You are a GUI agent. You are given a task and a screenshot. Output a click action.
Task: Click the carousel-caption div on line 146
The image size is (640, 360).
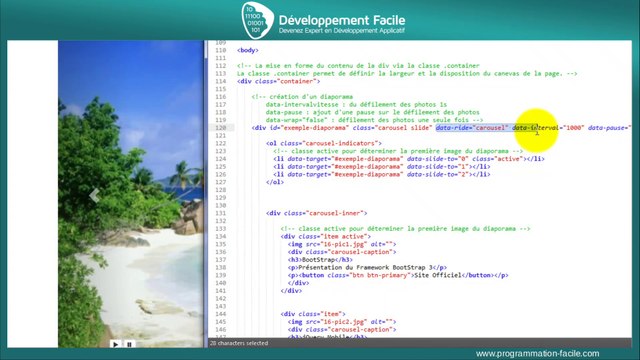342,329
